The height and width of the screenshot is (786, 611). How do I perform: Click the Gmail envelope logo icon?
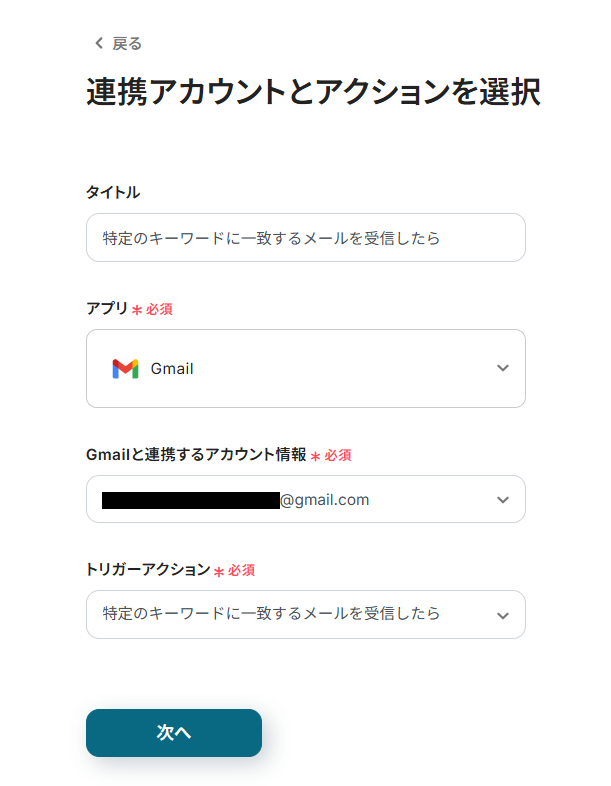click(125, 368)
